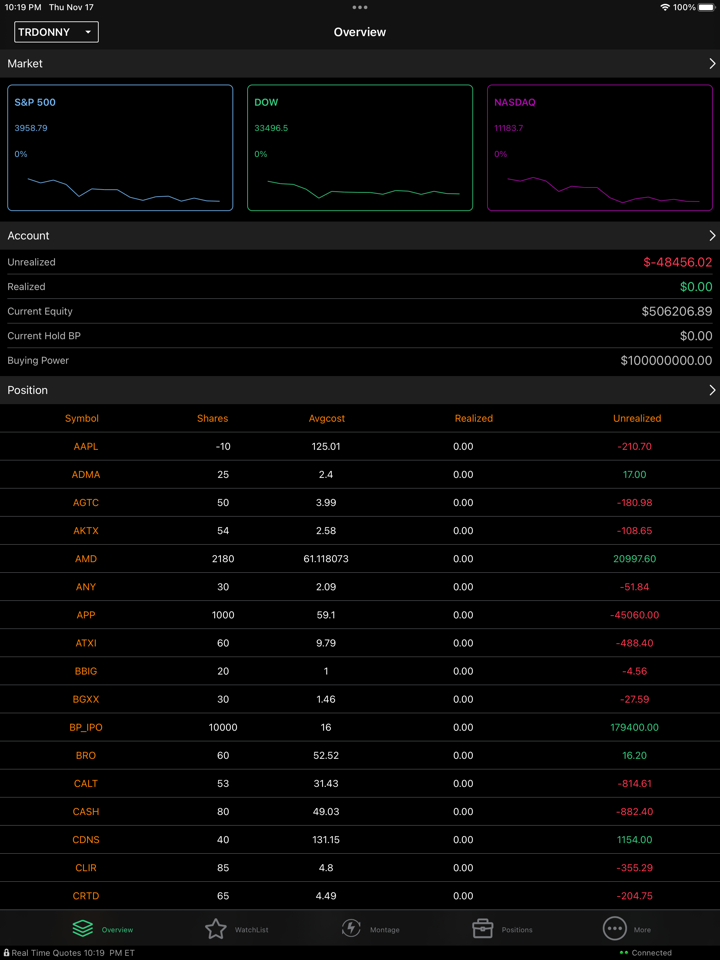720x960 pixels.
Task: Open the S&P 500 chart card
Action: click(x=120, y=148)
